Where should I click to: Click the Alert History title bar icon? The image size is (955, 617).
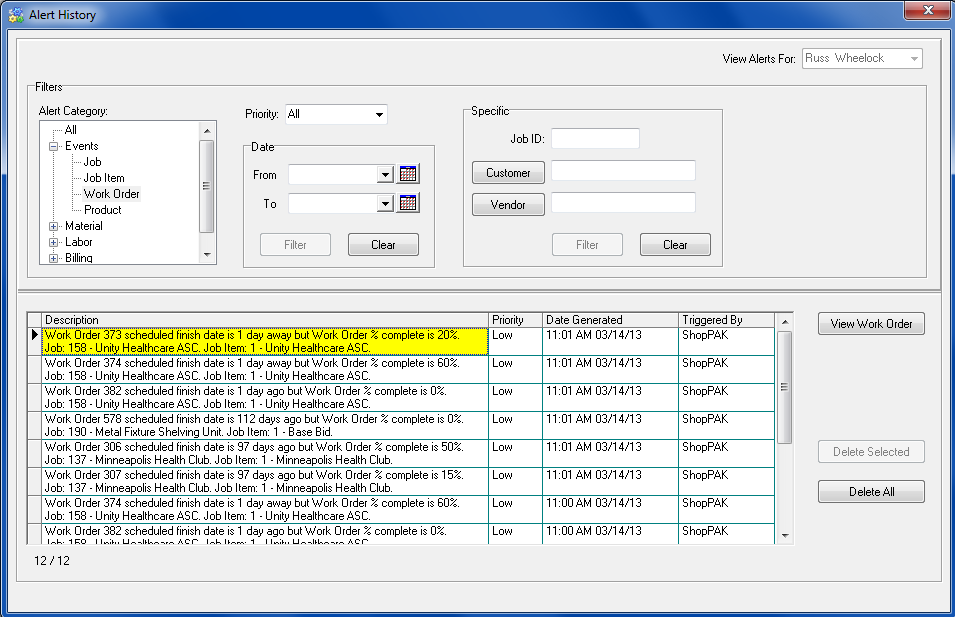coord(14,15)
